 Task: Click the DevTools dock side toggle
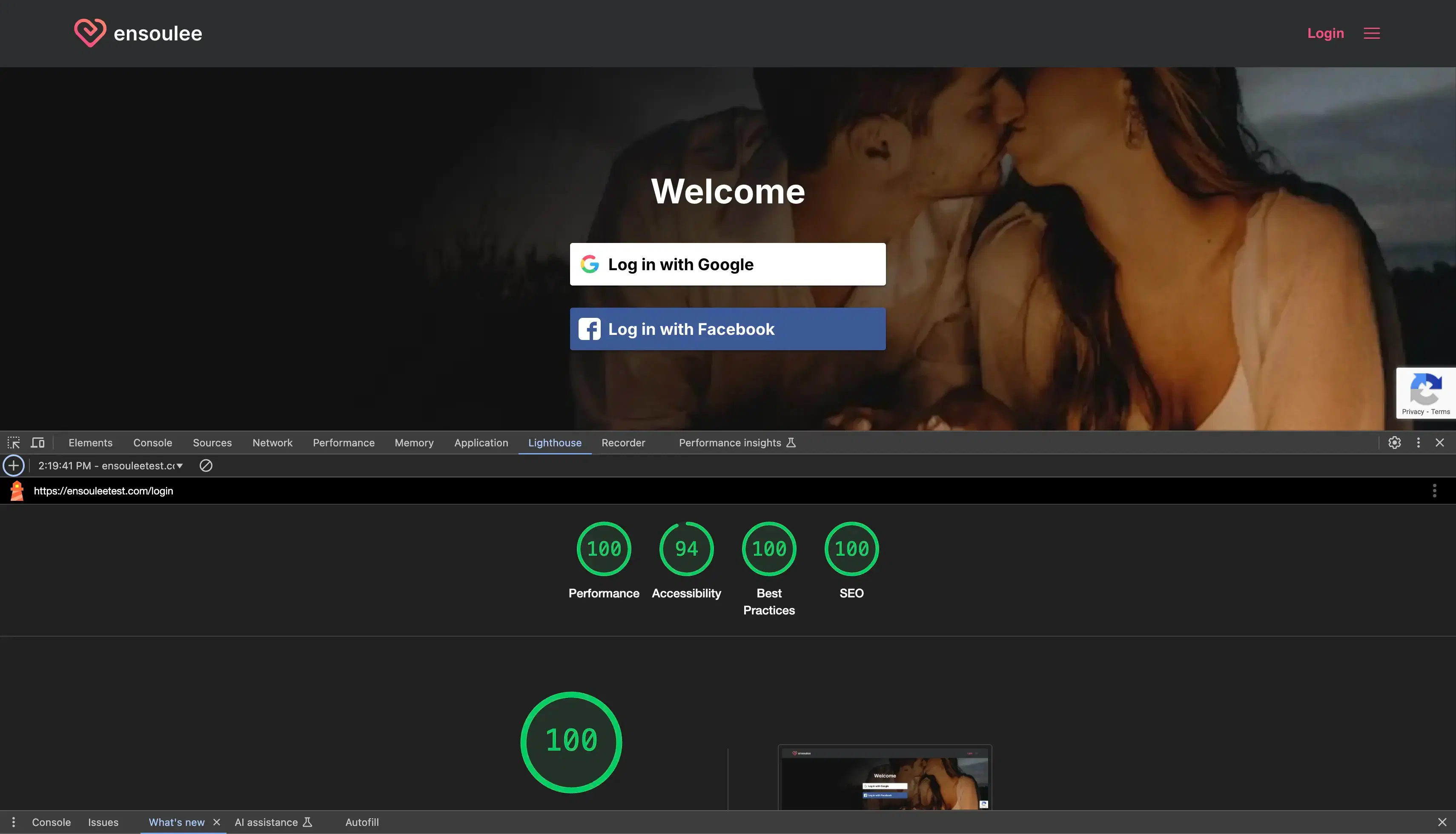click(x=1418, y=442)
